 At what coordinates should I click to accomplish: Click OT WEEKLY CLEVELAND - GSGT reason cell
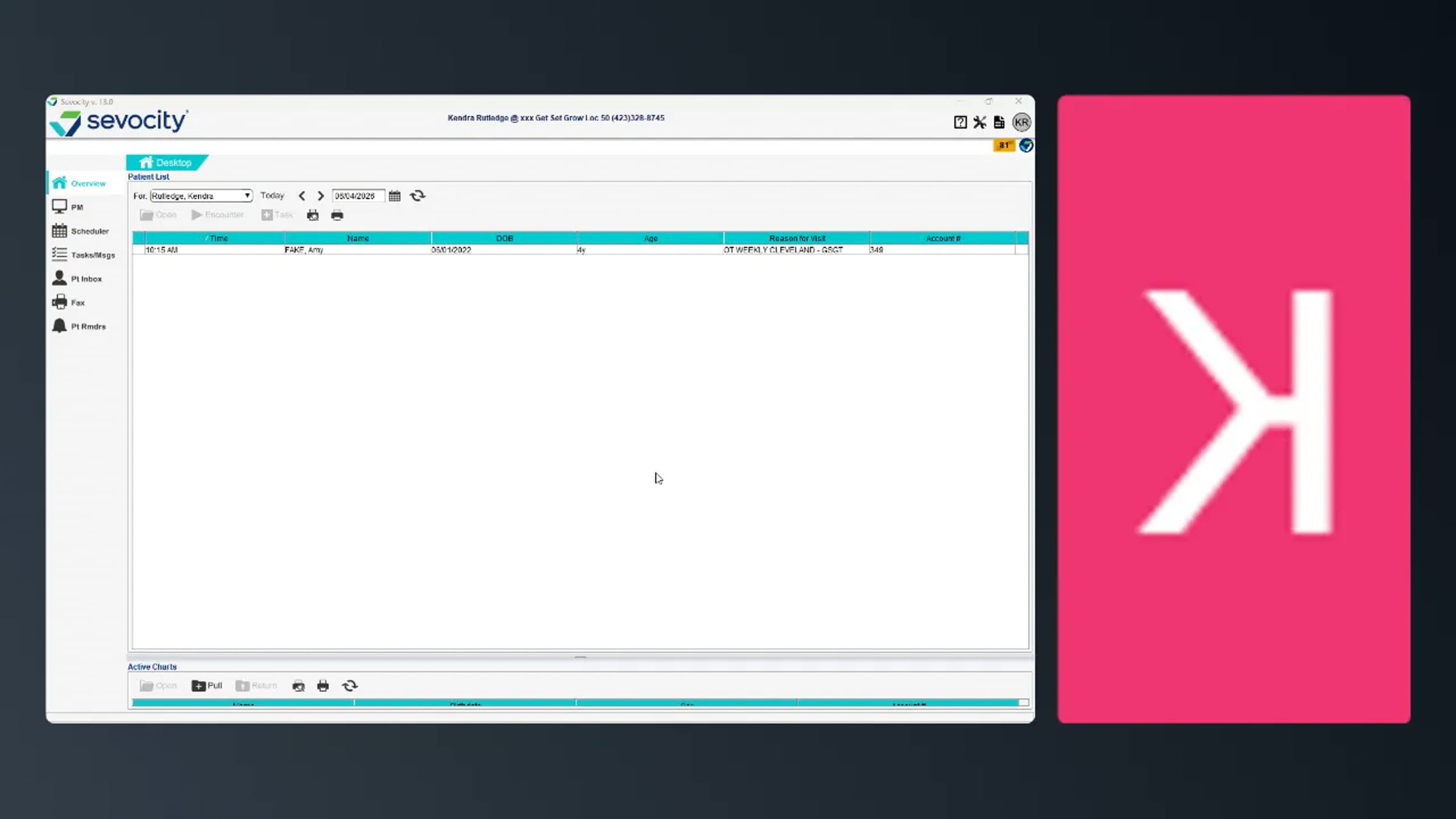tap(797, 250)
